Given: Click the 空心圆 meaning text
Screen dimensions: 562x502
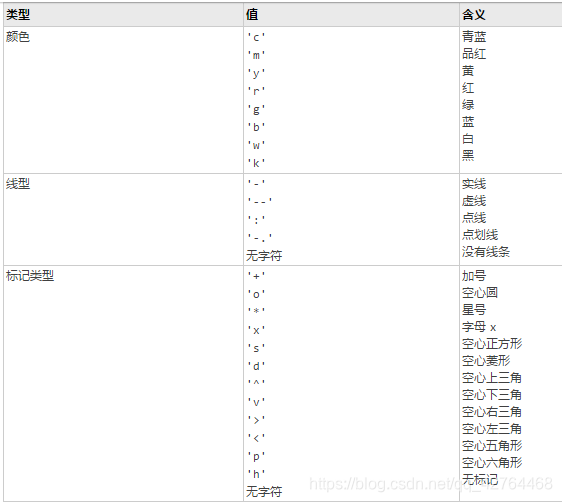Looking at the screenshot, I should [x=480, y=293].
